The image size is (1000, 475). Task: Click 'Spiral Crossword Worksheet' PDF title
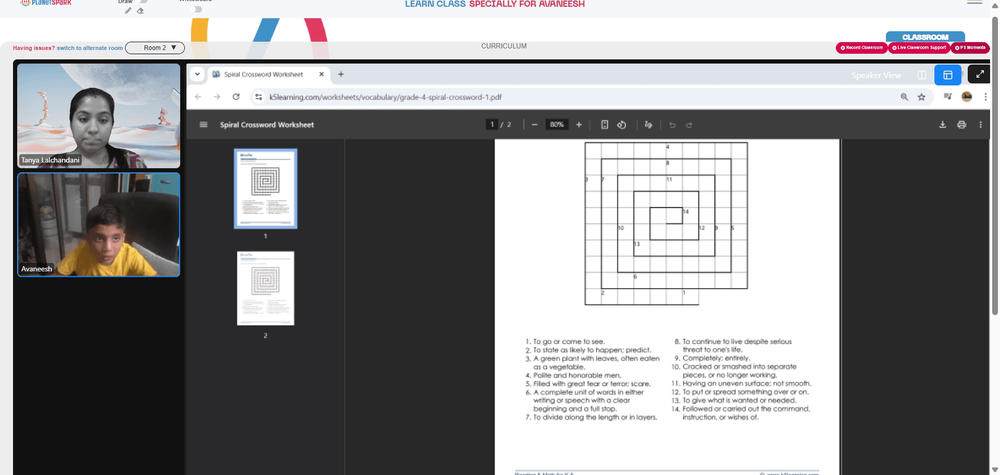[x=267, y=125]
